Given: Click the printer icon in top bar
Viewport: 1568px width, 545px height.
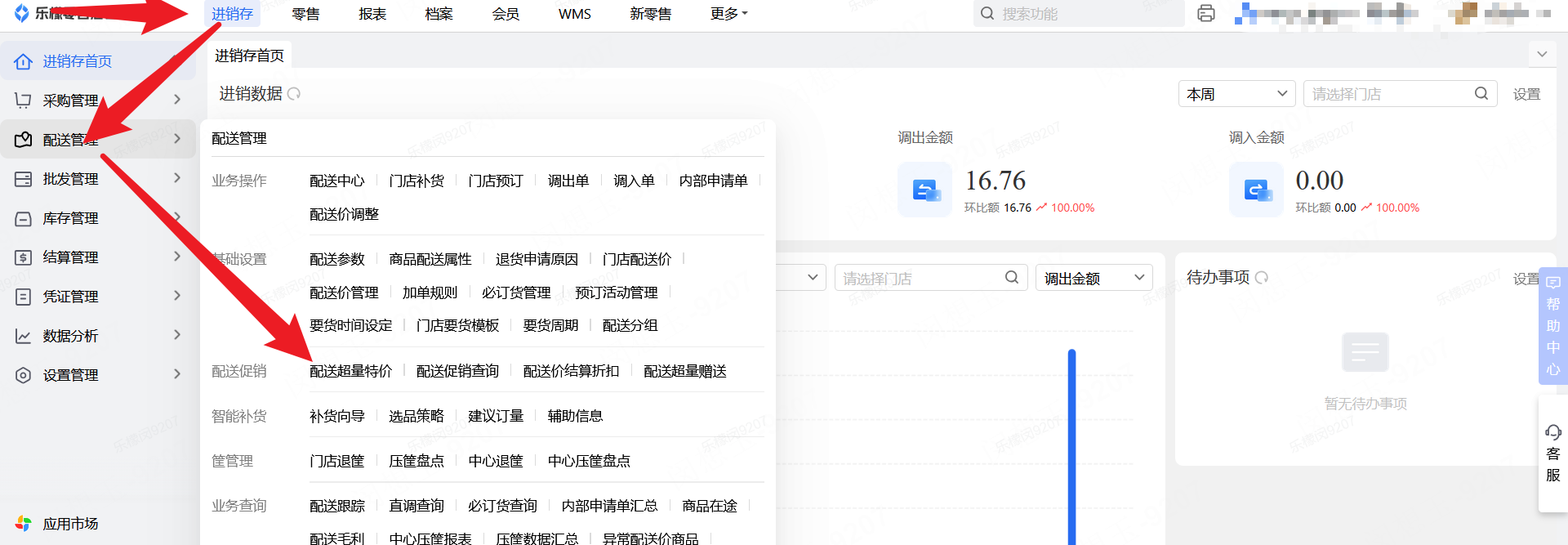Looking at the screenshot, I should tap(1206, 14).
